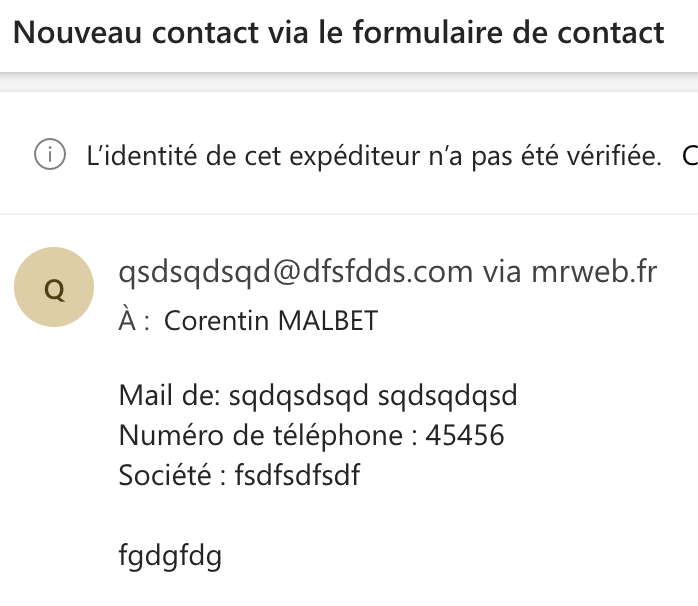The width and height of the screenshot is (698, 606).
Task: Click the message body text fgdgfdg
Action: 170,556
